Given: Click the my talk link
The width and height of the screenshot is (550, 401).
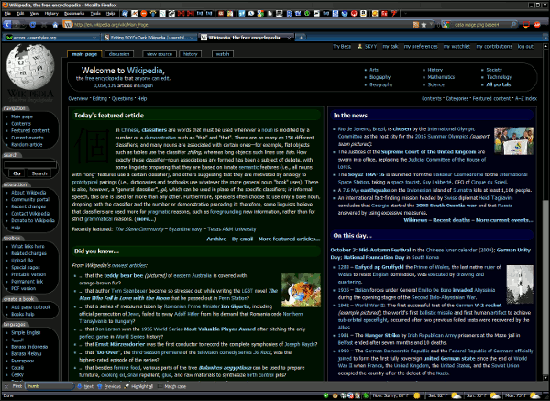Looking at the screenshot, I should [x=390, y=46].
